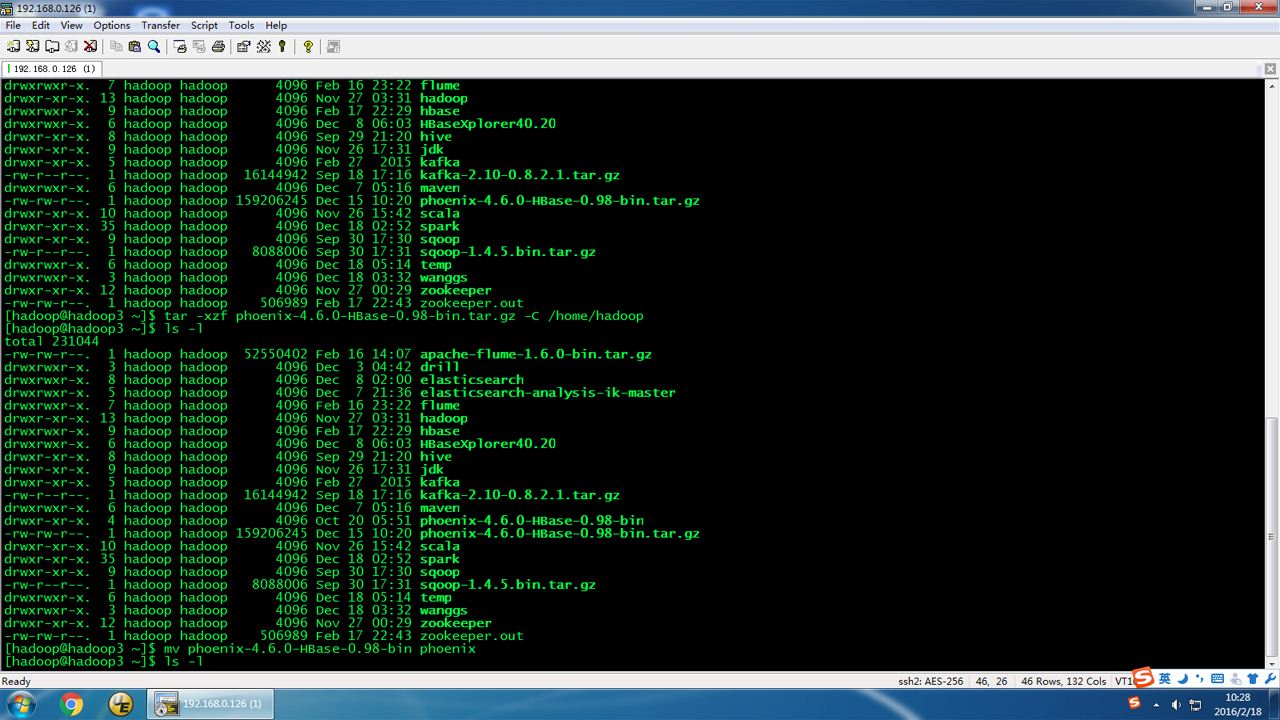Viewport: 1280px width, 720px height.
Task: Click the Print Selection toolbar icon
Action: tap(199, 46)
